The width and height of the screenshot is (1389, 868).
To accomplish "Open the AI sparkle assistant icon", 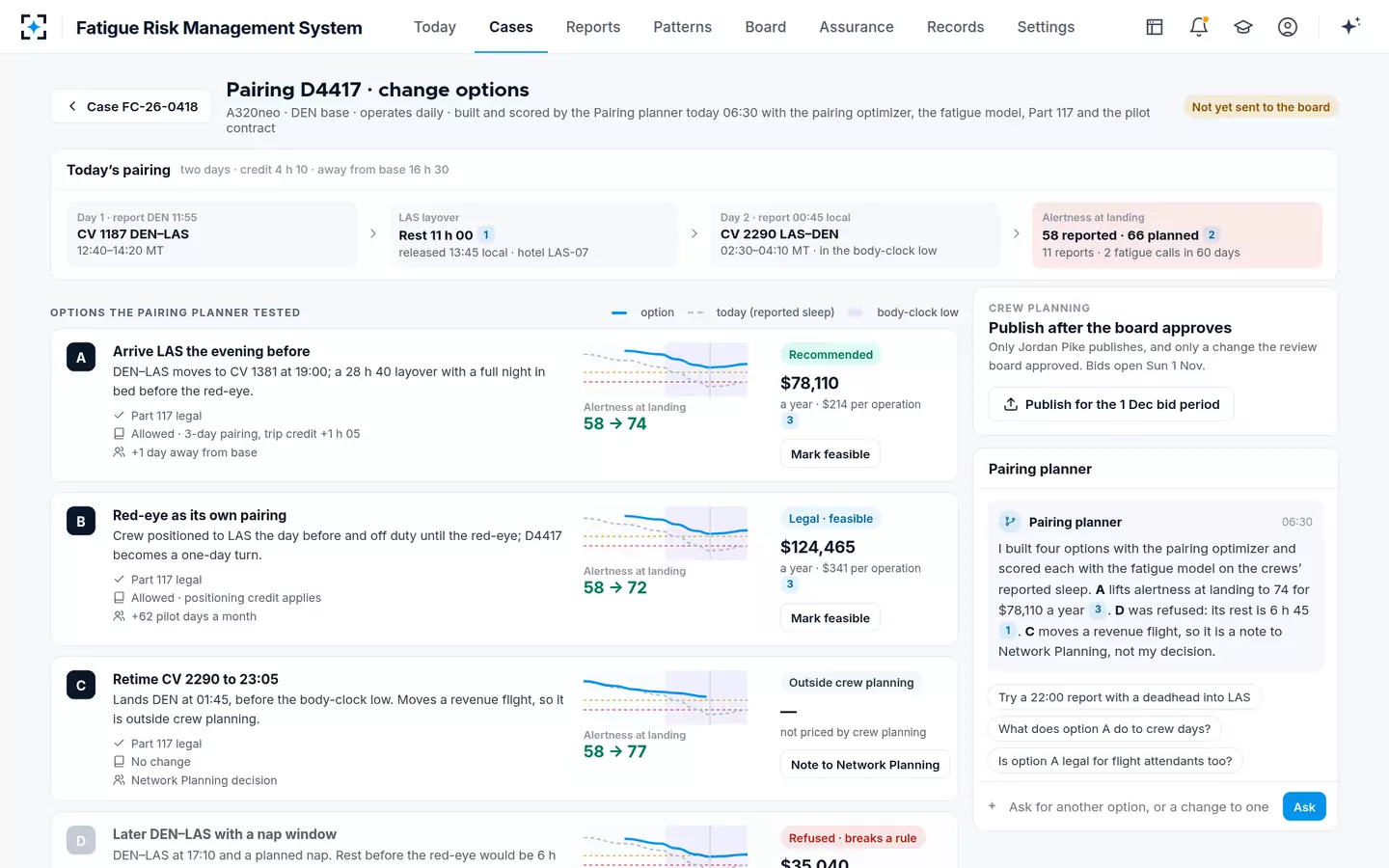I will coord(1350,26).
